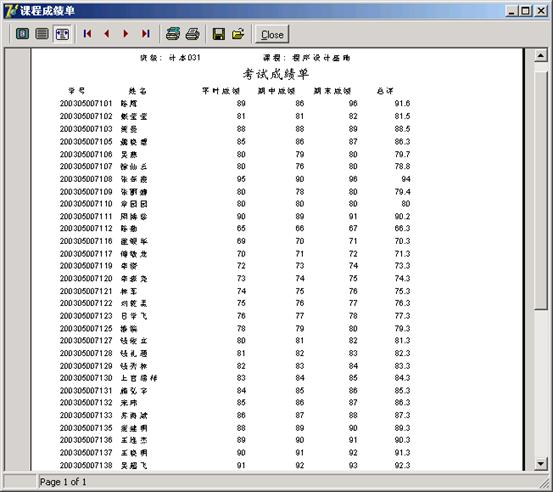Screen dimensions: 553x492
Task: Click the 考试成绩单 report title
Action: click(x=275, y=74)
